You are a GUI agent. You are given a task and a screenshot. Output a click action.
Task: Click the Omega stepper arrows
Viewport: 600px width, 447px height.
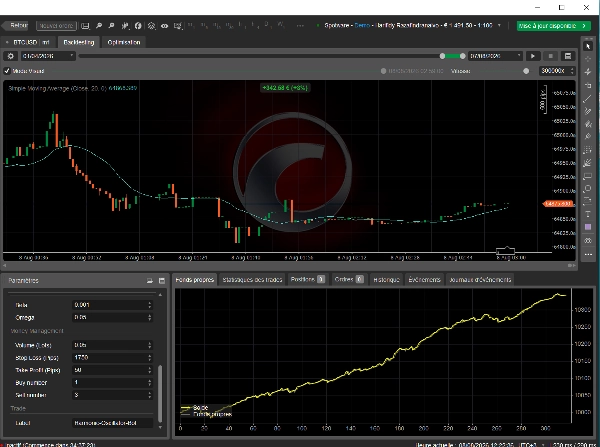point(150,317)
